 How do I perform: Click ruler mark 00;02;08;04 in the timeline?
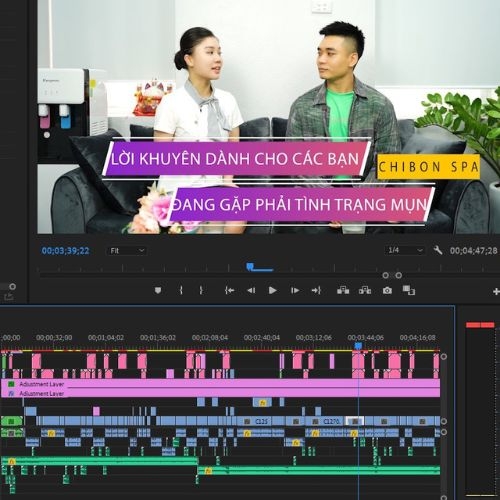point(210,338)
